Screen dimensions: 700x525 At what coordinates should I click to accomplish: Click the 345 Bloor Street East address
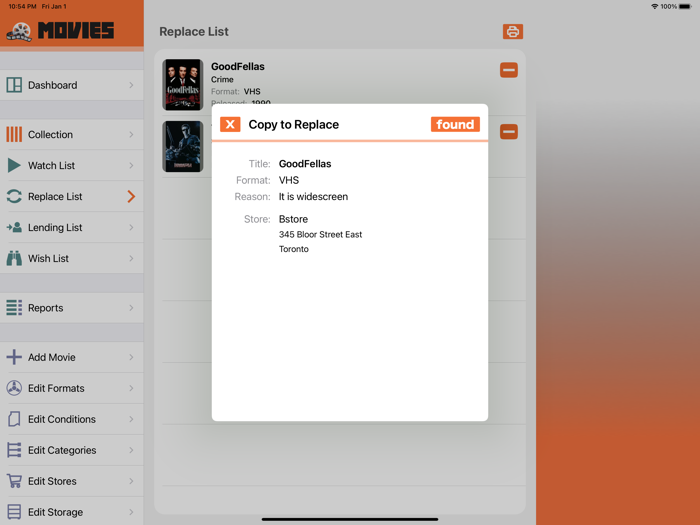[320, 234]
